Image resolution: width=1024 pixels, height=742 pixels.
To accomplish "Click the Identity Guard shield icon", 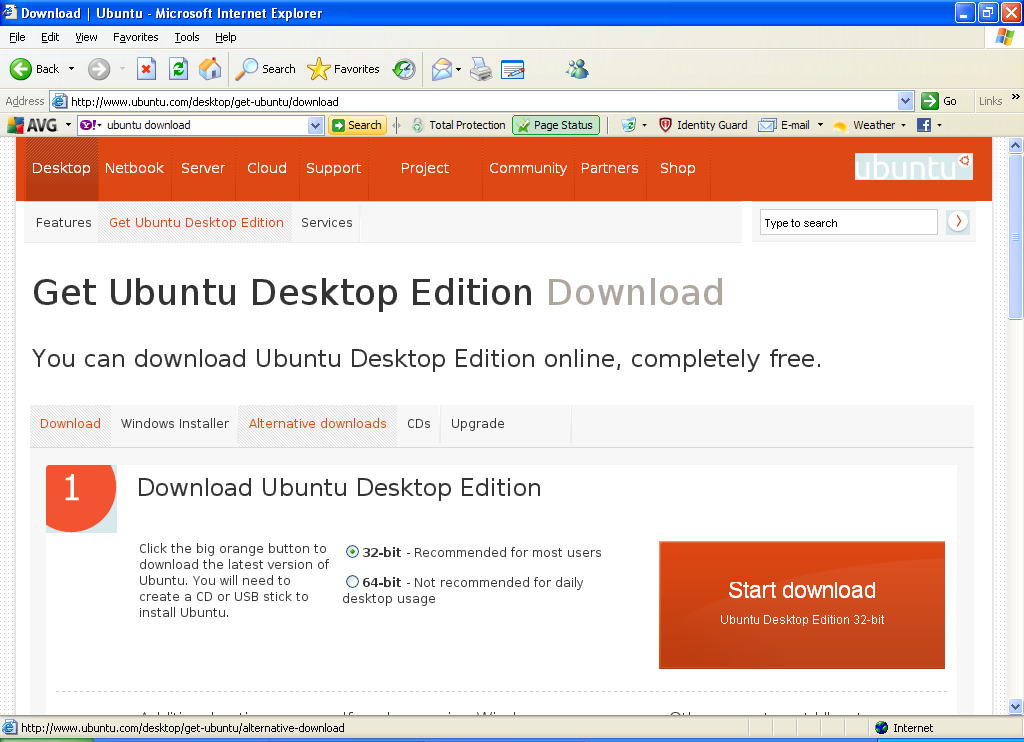I will click(x=665, y=125).
